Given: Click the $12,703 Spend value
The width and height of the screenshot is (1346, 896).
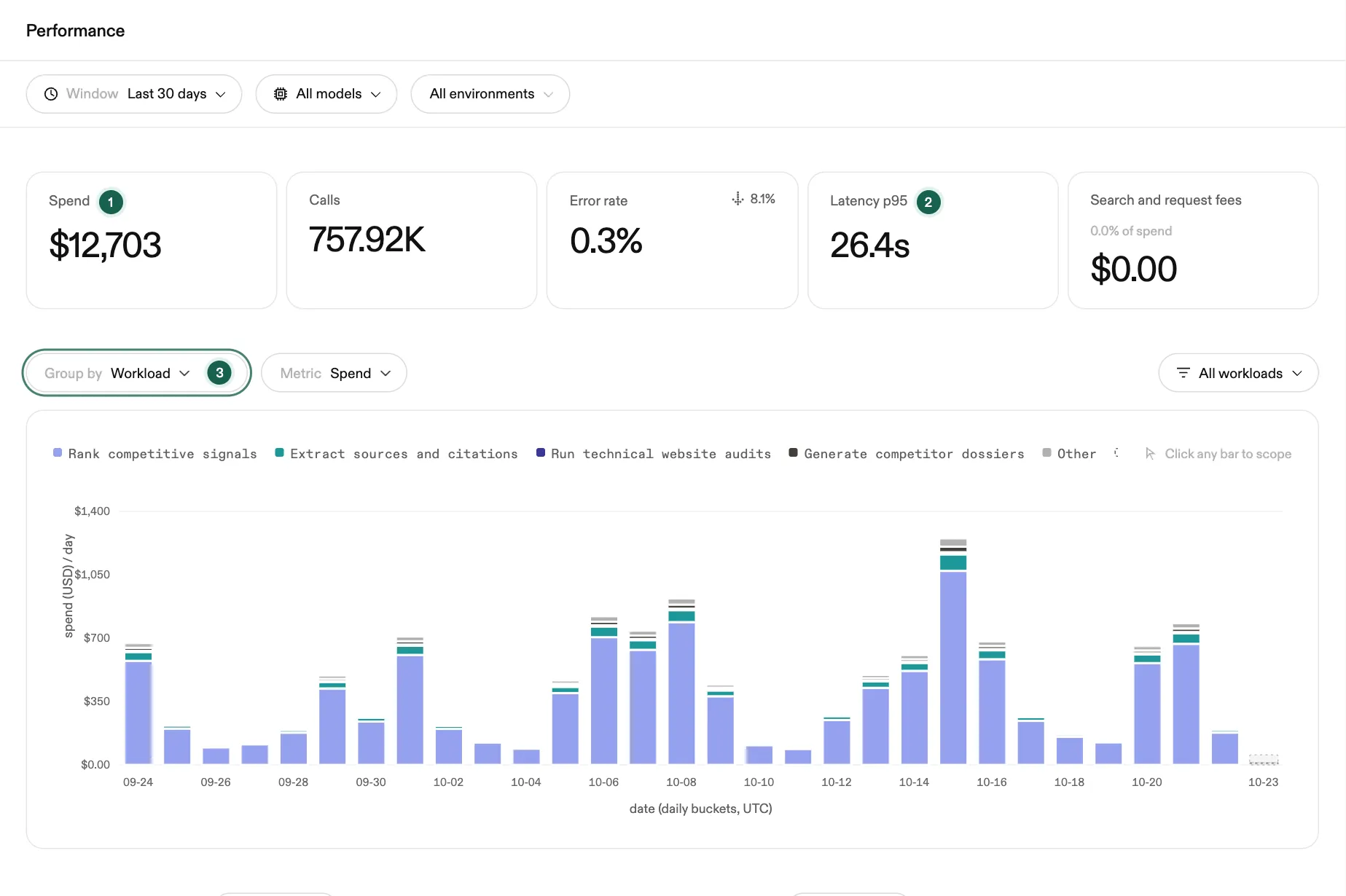Looking at the screenshot, I should [x=105, y=245].
